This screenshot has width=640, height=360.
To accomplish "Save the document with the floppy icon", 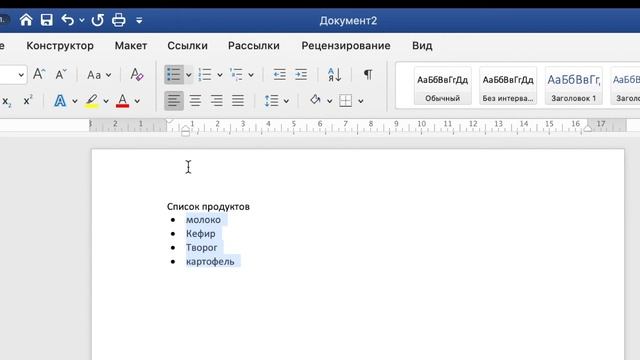I will [x=47, y=20].
